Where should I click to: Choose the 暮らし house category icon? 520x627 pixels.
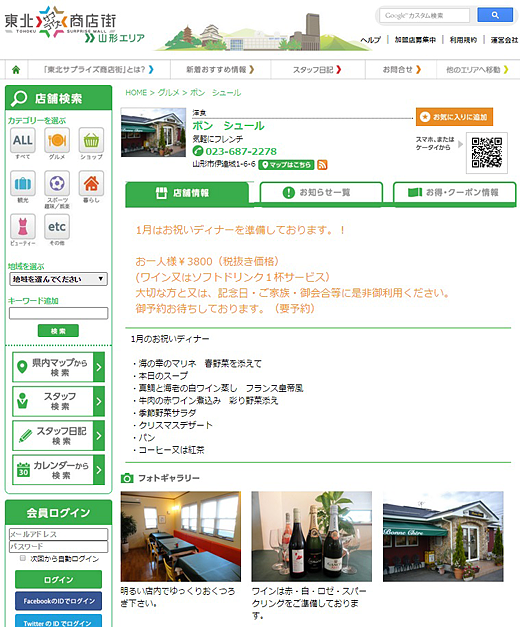[91, 184]
